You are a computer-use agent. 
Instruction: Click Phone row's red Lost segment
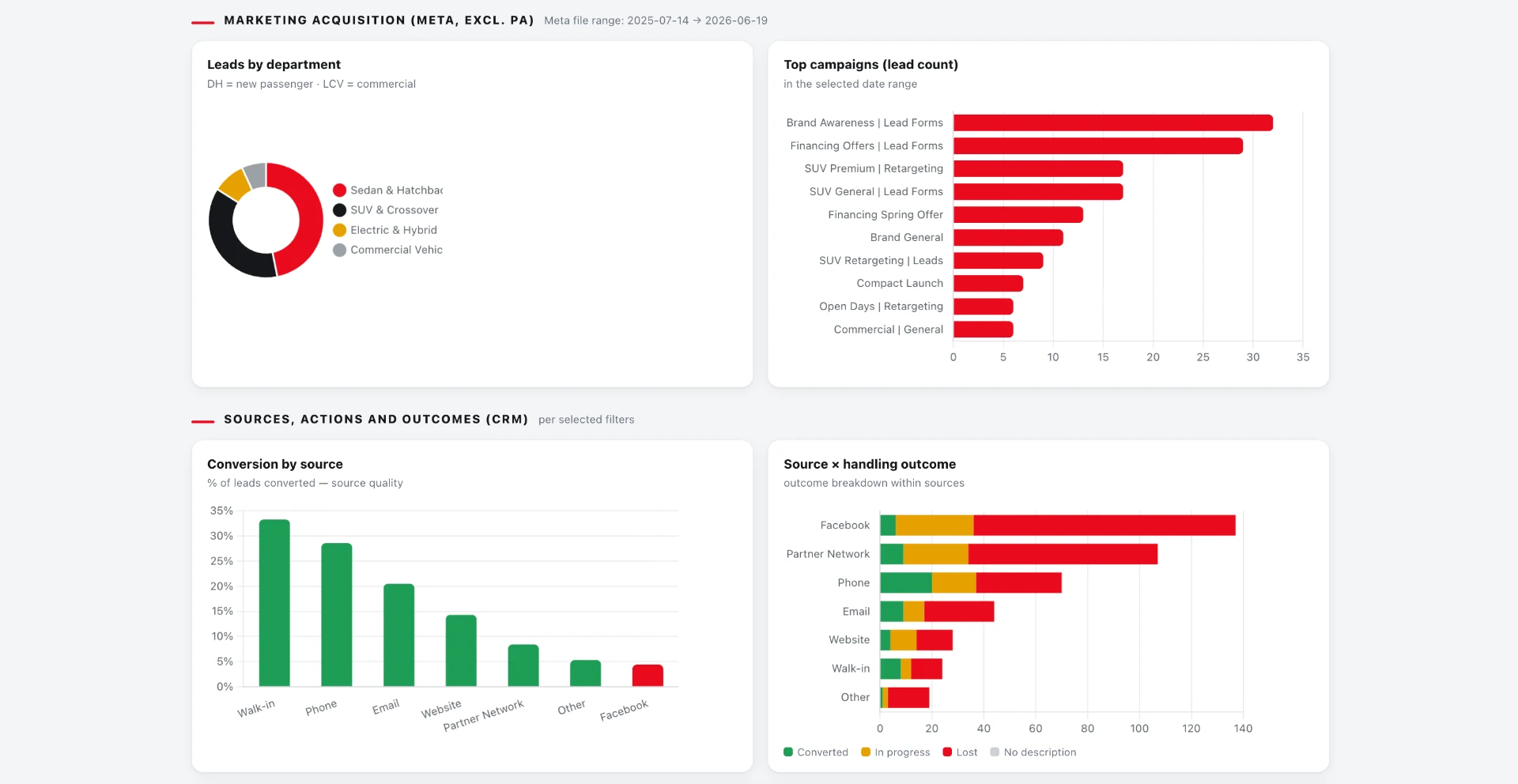point(1019,582)
